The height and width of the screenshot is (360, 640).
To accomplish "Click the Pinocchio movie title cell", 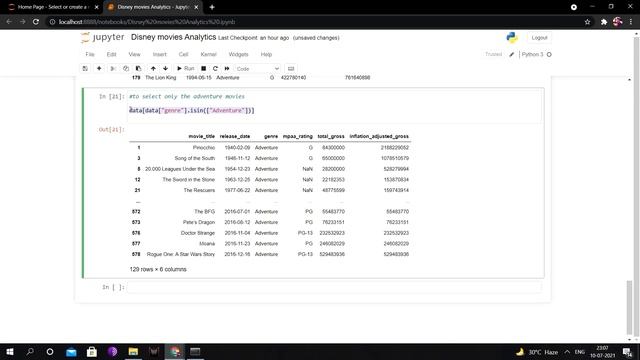I will pos(203,147).
